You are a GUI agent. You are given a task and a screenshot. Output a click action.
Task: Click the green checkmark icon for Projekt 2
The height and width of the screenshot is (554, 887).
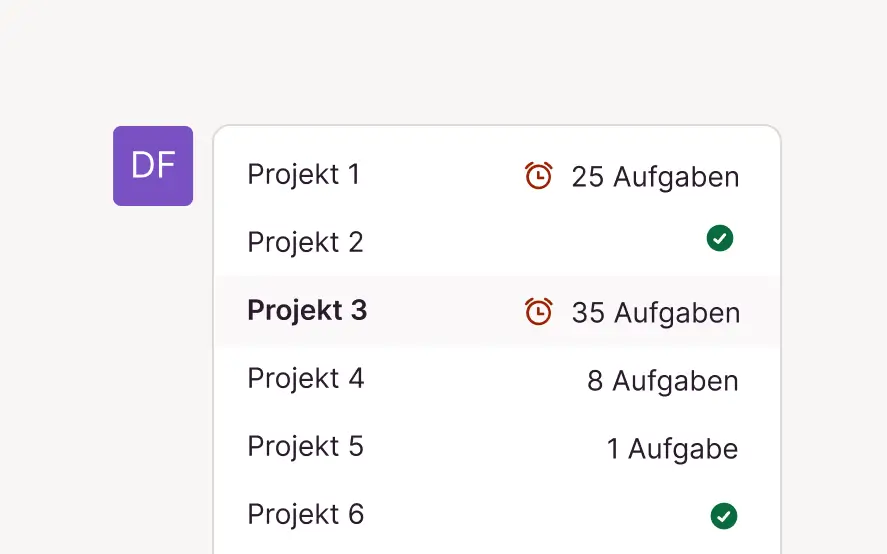click(720, 238)
